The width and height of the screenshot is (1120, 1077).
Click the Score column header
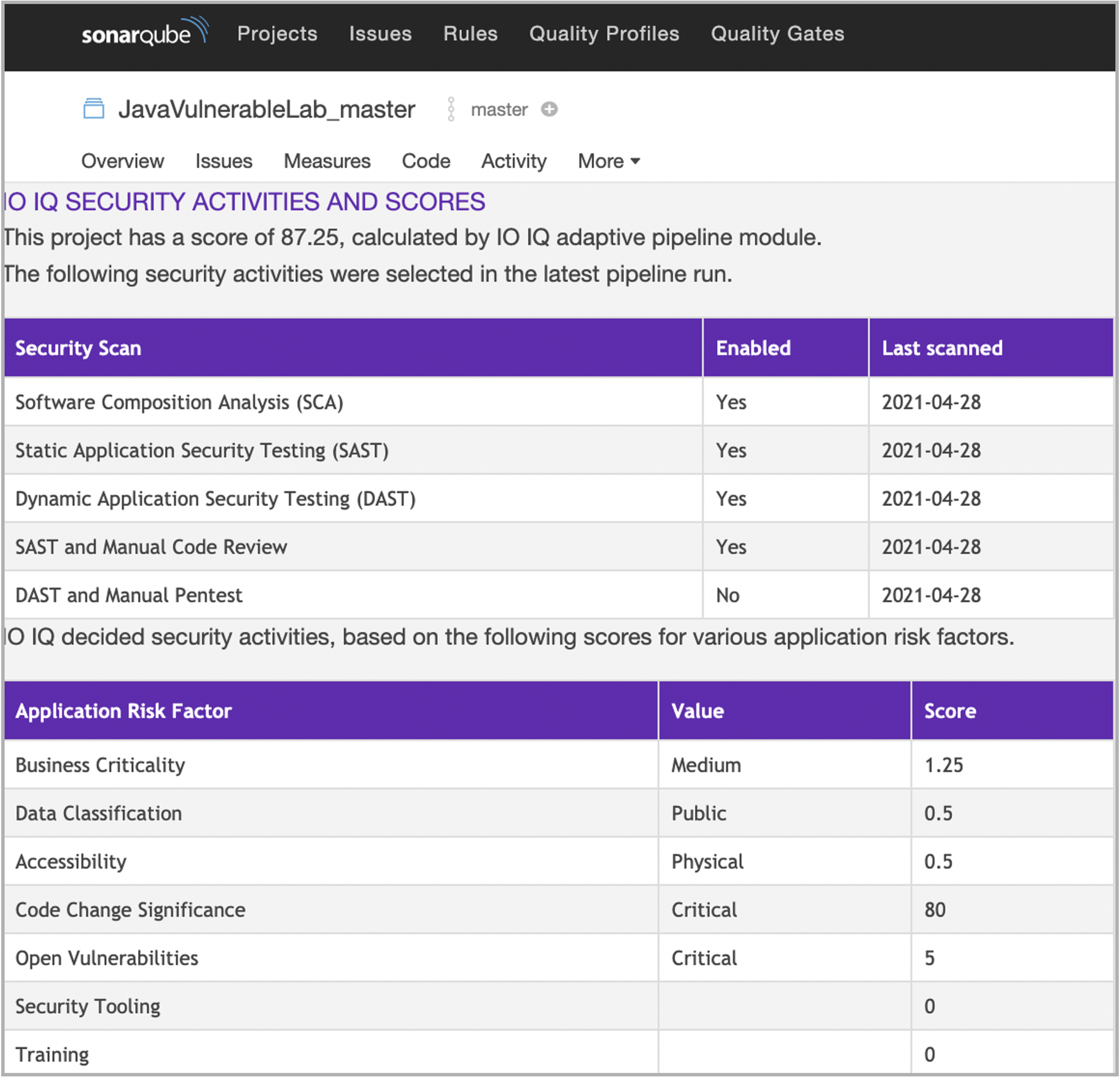[1013, 710]
